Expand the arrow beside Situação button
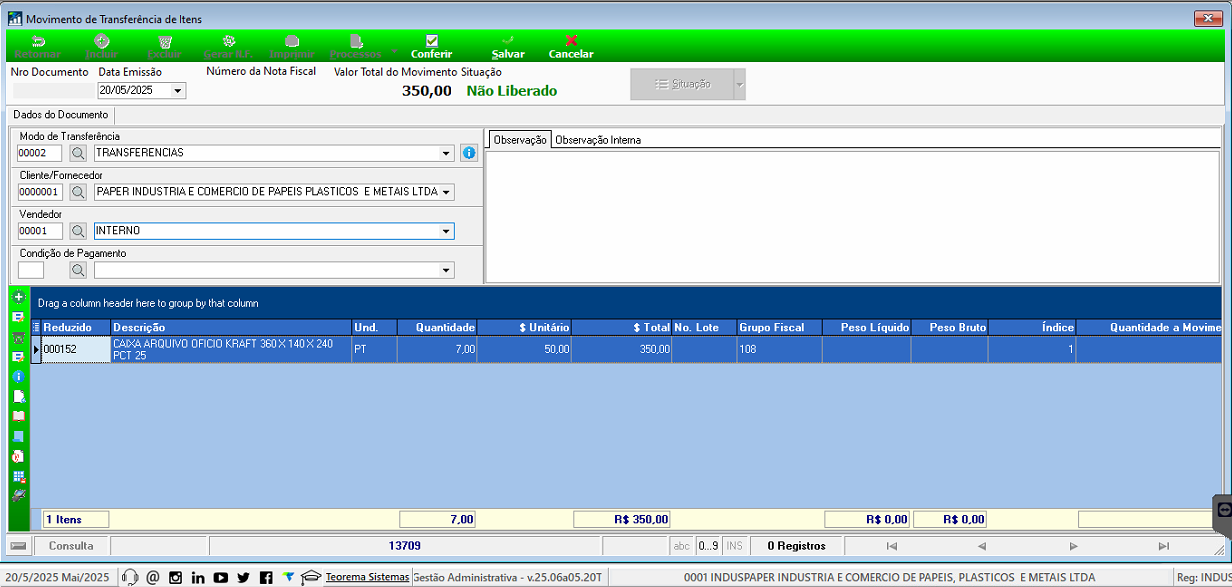1232x587 pixels. click(x=740, y=84)
